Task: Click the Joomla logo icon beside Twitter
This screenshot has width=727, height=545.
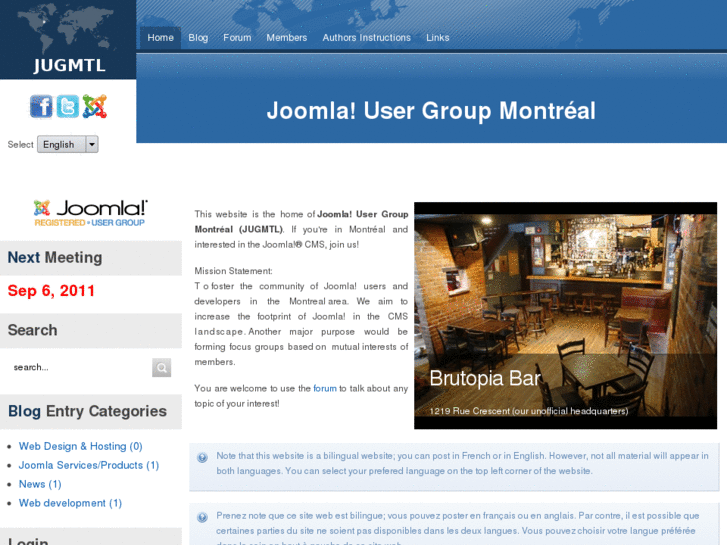Action: (x=95, y=106)
